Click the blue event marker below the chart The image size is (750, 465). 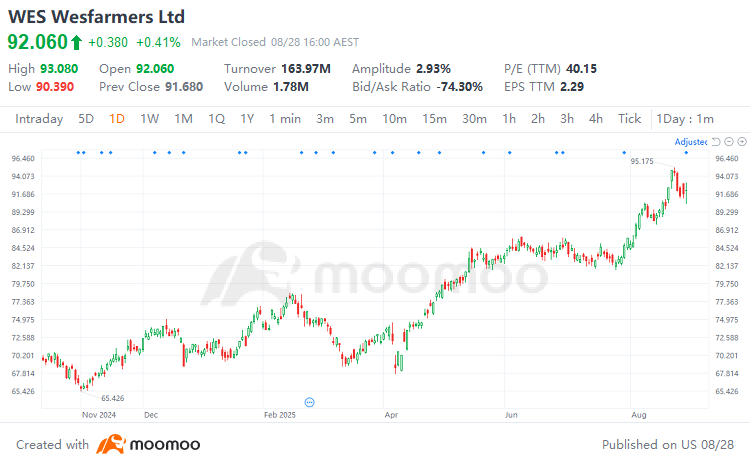(310, 401)
